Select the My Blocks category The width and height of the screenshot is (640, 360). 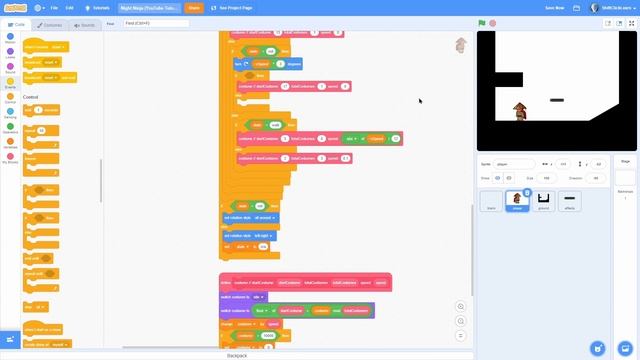click(10, 159)
